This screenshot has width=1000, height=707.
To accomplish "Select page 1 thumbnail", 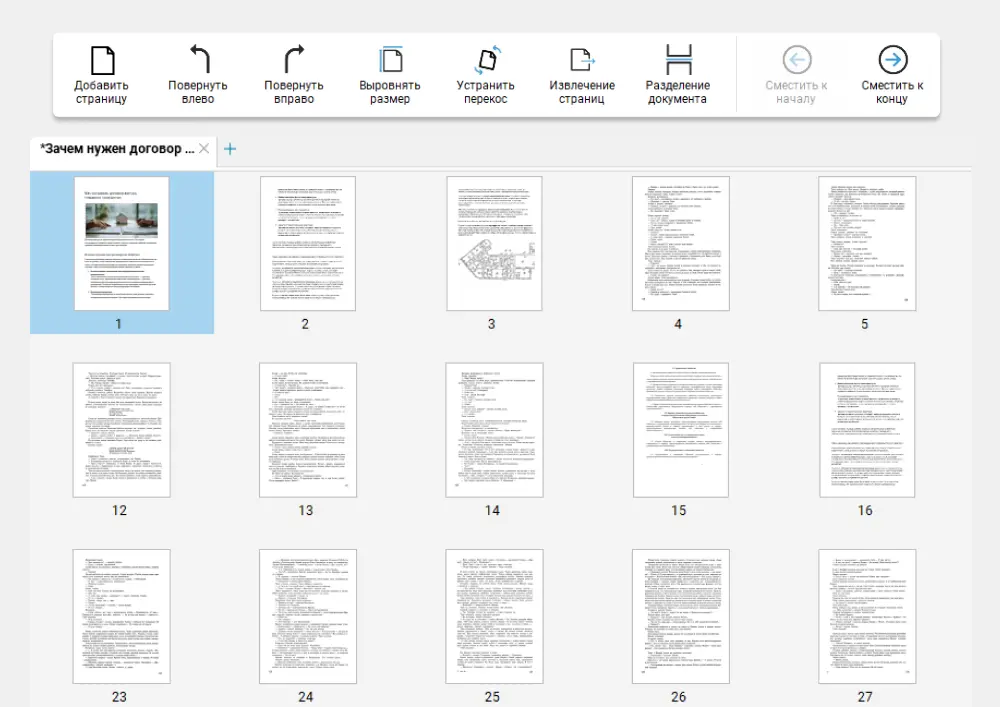I will tap(121, 243).
